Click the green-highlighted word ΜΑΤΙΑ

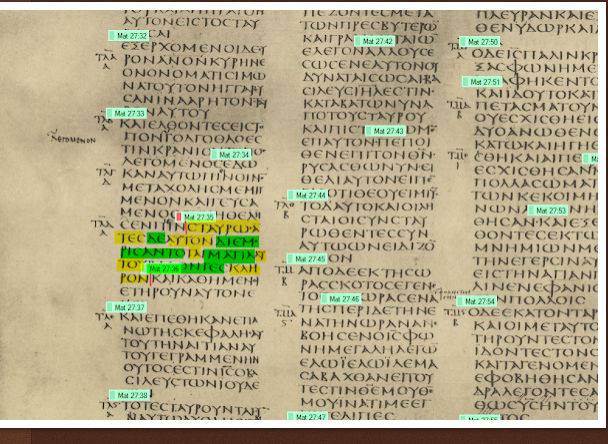point(229,256)
